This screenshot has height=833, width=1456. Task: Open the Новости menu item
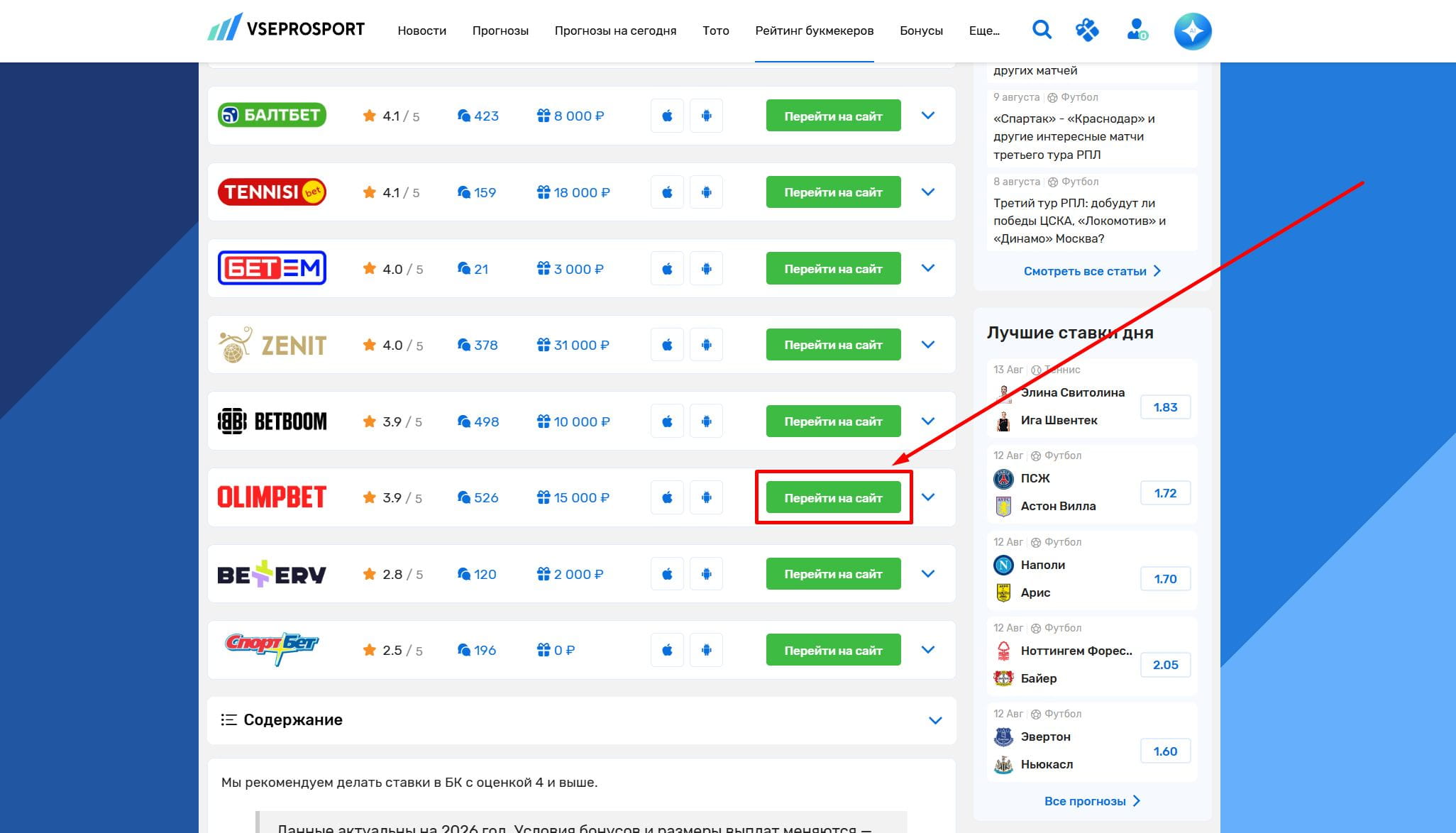click(x=421, y=31)
